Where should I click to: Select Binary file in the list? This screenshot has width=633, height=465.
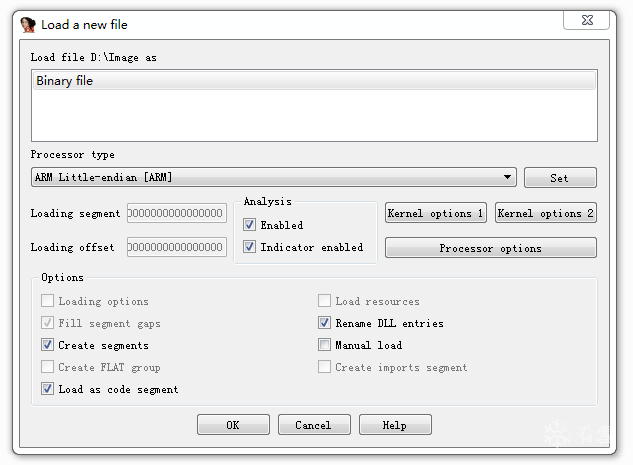(x=314, y=81)
